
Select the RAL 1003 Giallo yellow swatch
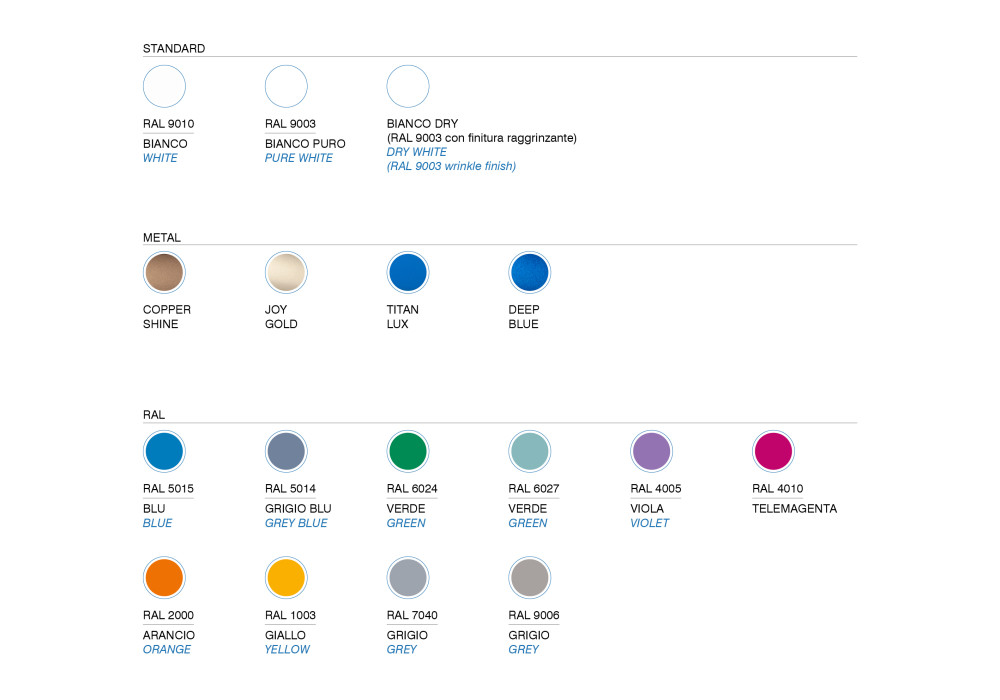[x=286, y=578]
